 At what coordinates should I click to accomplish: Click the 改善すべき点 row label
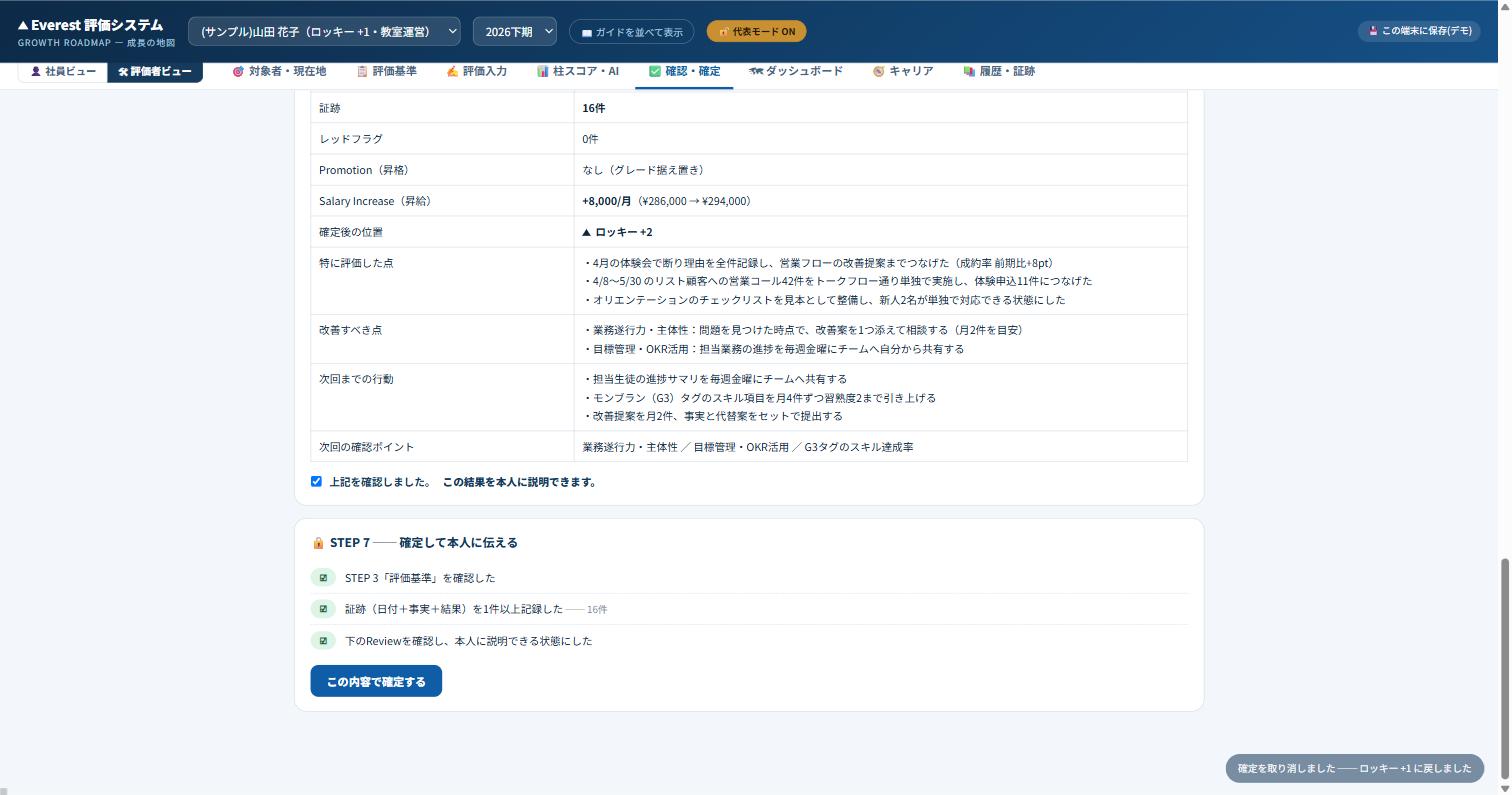pyautogui.click(x=350, y=330)
